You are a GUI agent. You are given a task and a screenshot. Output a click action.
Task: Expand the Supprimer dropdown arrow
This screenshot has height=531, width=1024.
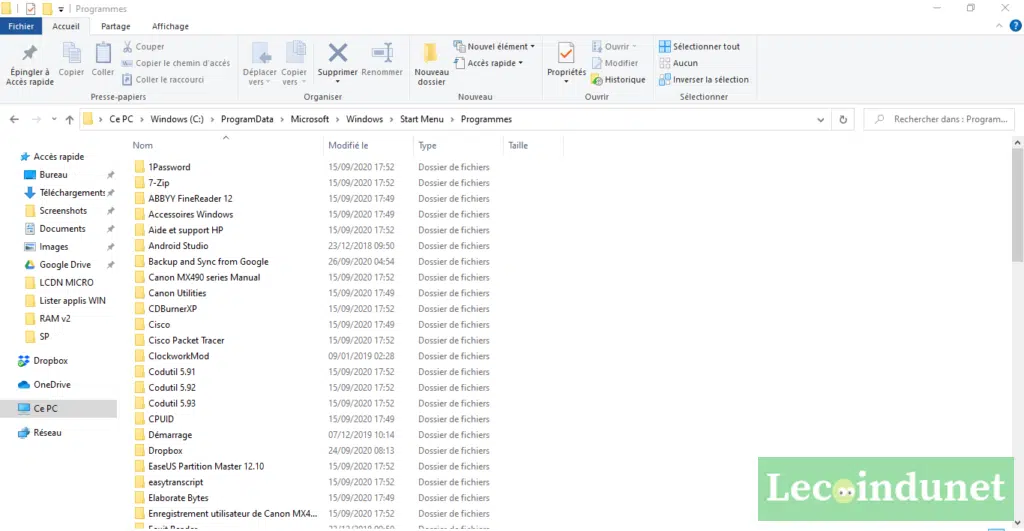[338, 82]
